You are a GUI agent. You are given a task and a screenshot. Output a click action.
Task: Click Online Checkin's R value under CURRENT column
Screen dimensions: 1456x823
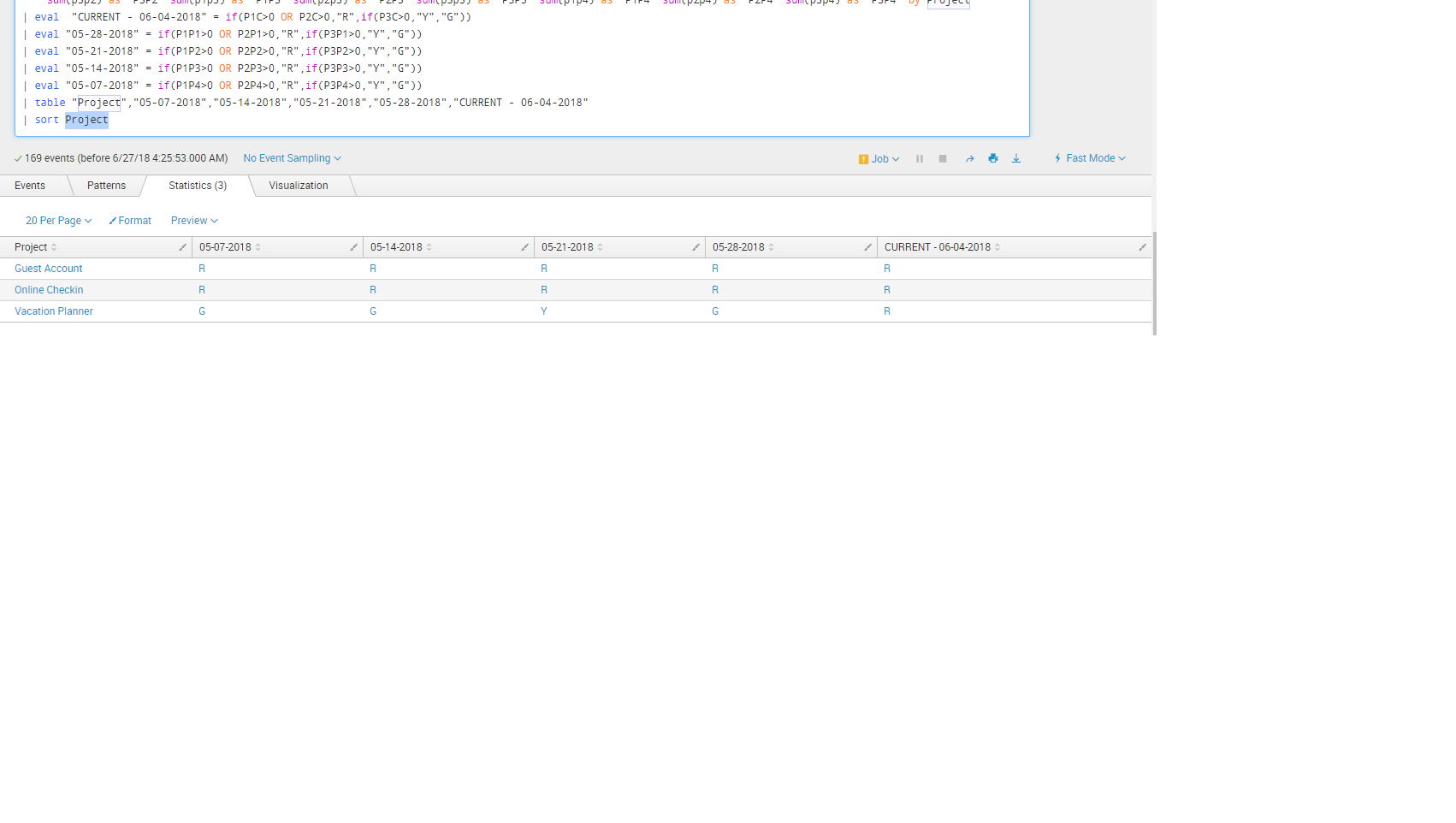click(x=887, y=290)
